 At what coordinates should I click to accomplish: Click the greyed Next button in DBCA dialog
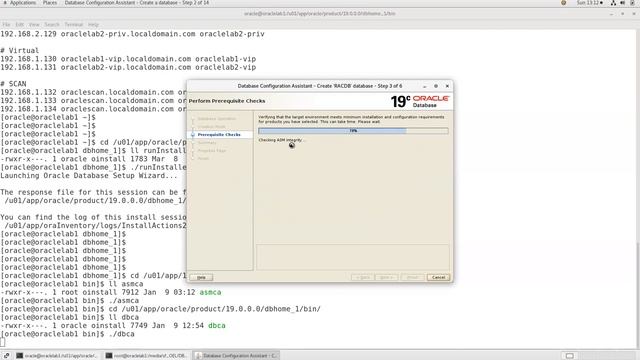pyautogui.click(x=386, y=277)
